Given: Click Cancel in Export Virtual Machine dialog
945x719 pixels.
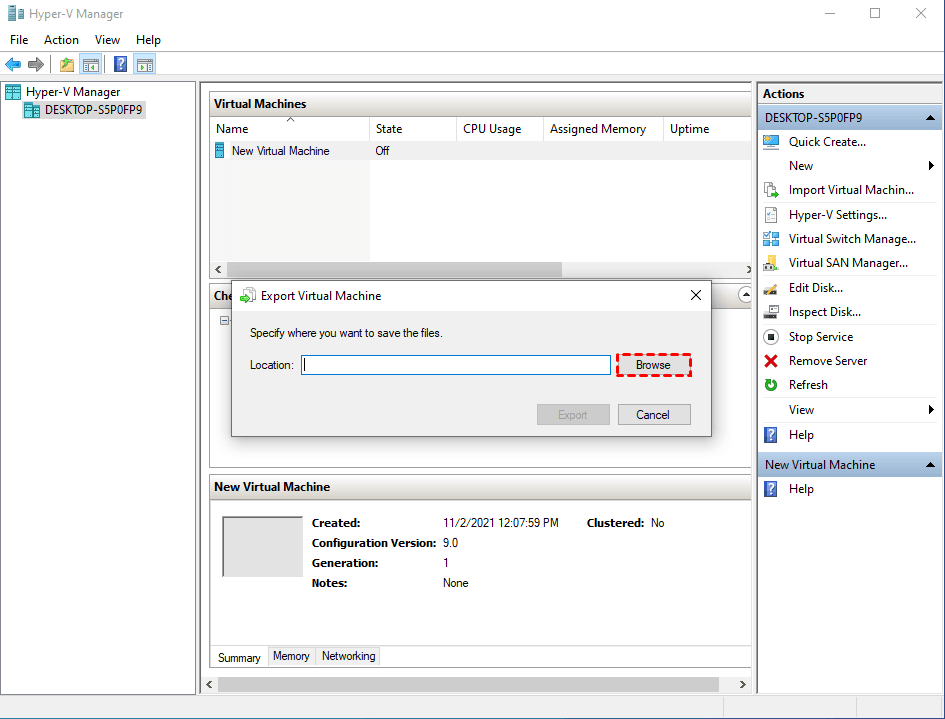Looking at the screenshot, I should click(x=653, y=415).
